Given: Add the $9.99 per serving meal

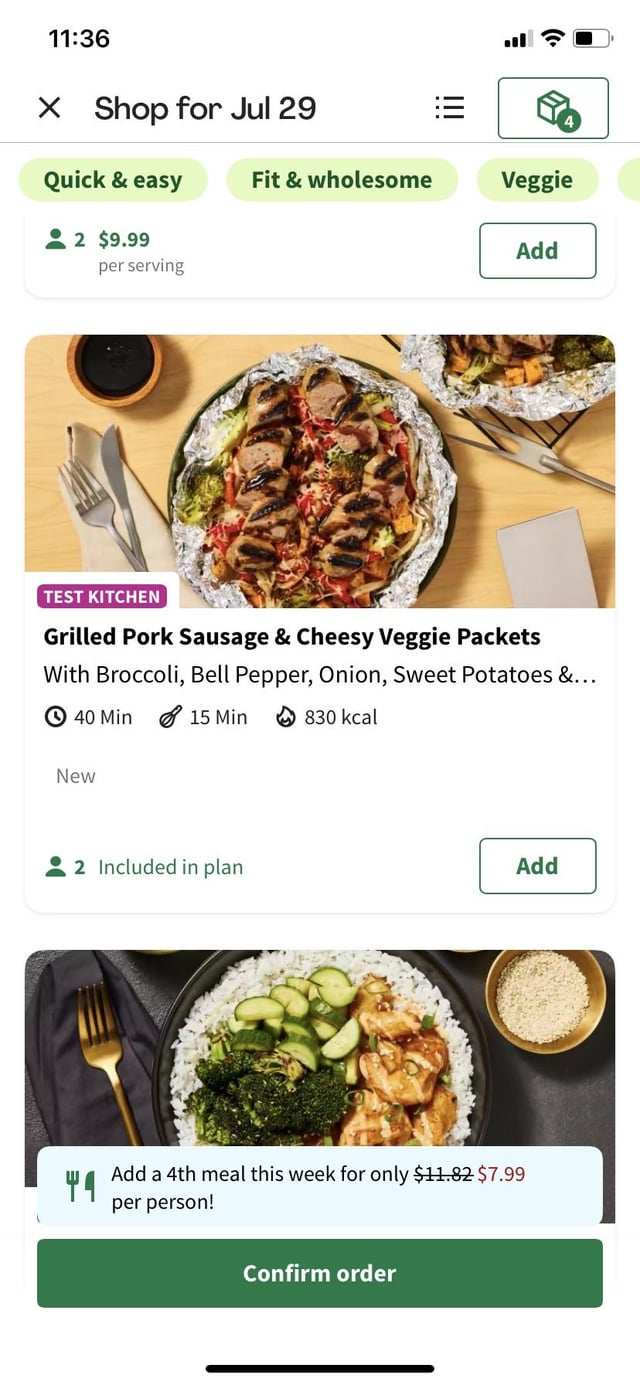Looking at the screenshot, I should click(x=537, y=250).
